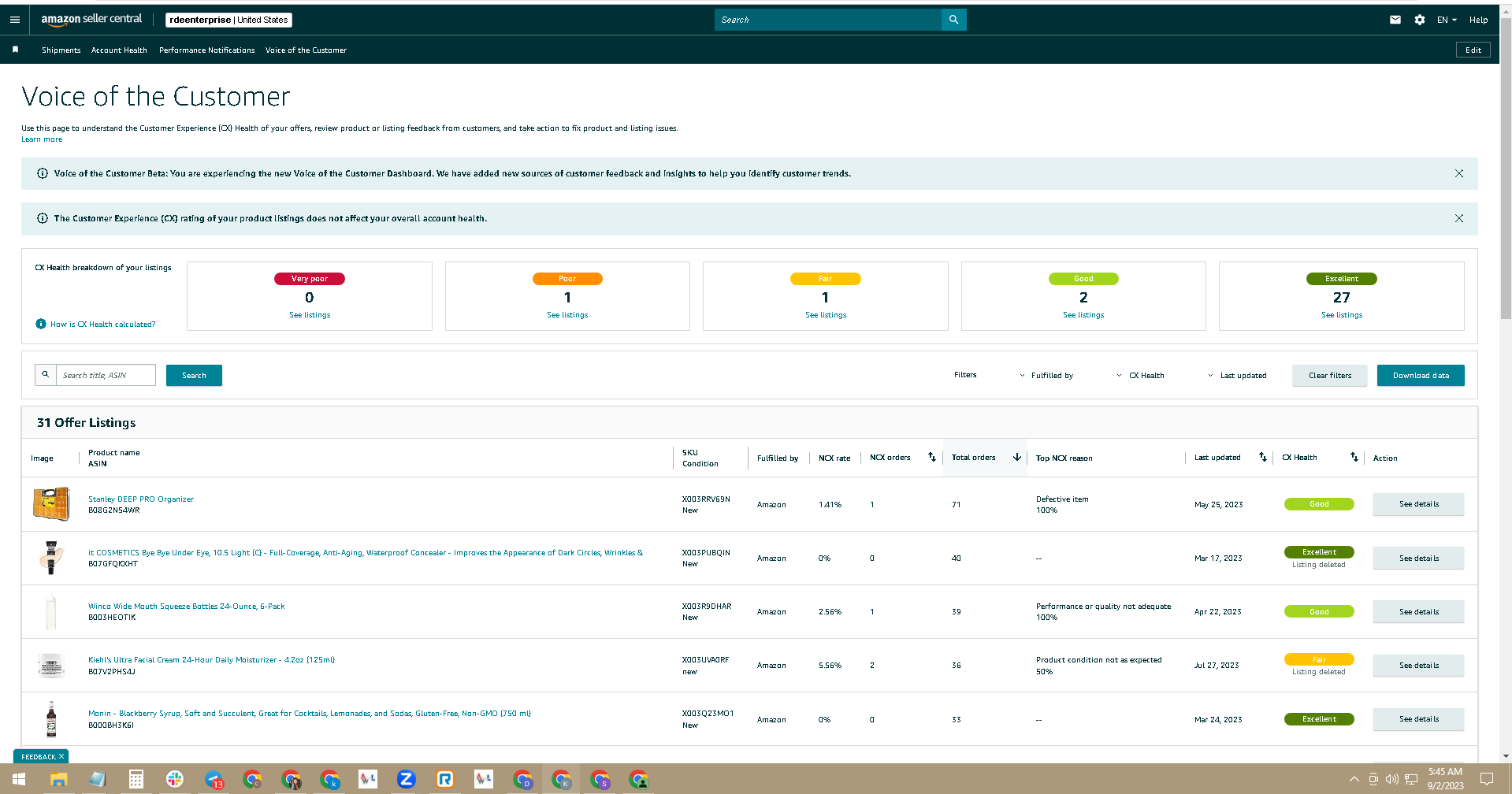Click Clear filters button

click(x=1330, y=376)
